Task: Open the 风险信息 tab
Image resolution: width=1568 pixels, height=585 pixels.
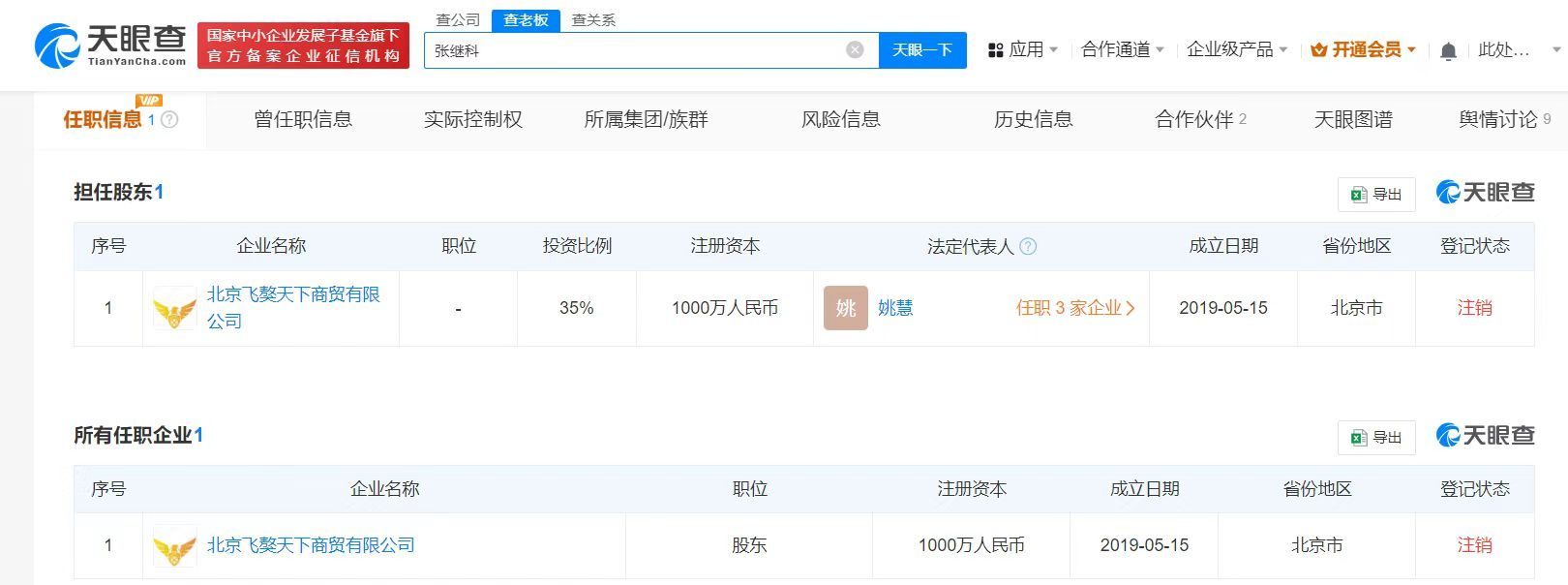Action: [841, 119]
